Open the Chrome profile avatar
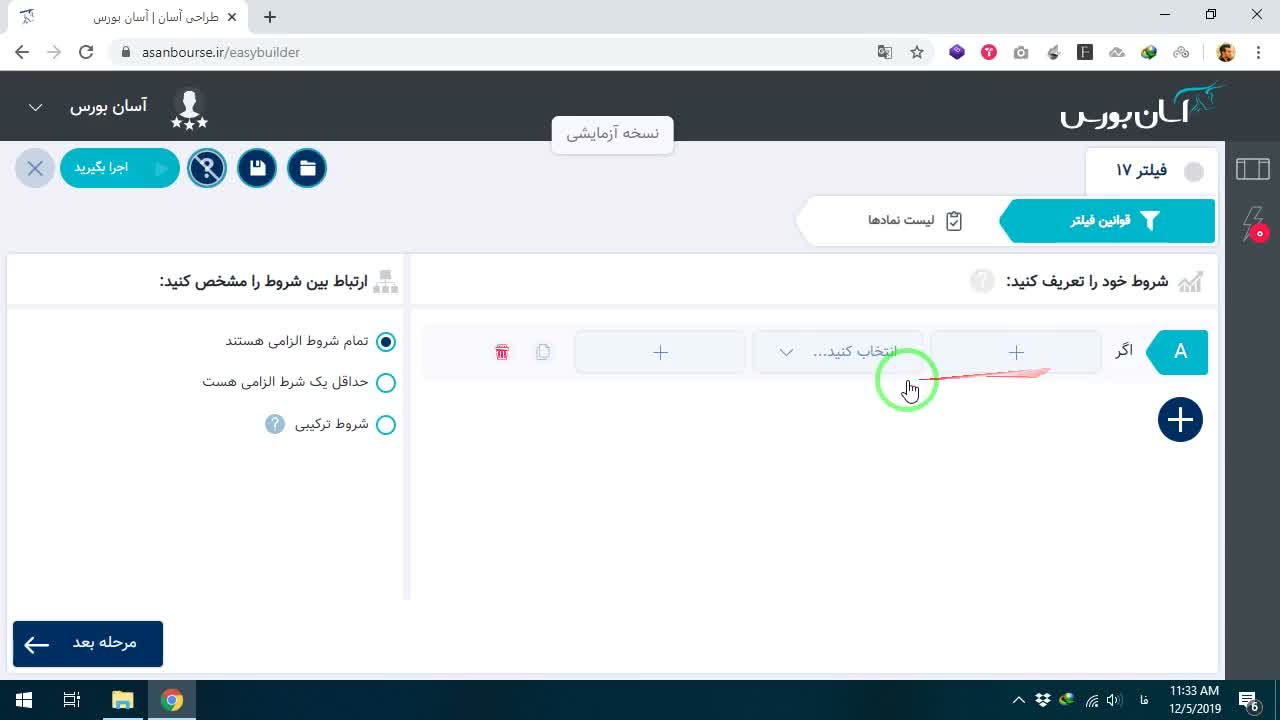 click(x=1226, y=52)
